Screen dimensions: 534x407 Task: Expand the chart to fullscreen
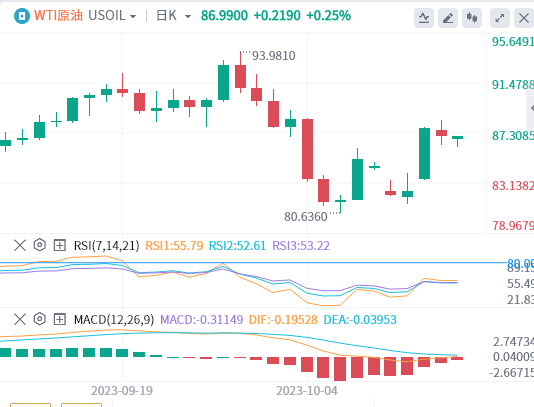pos(500,18)
